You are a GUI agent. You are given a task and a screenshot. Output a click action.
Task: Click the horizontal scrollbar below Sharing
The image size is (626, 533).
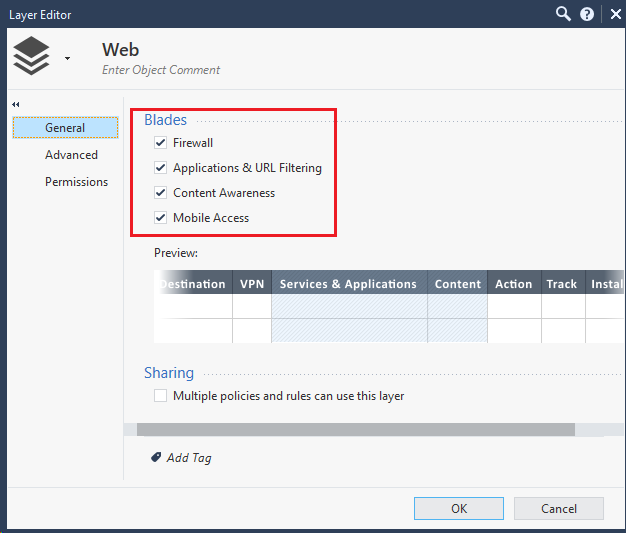355,430
